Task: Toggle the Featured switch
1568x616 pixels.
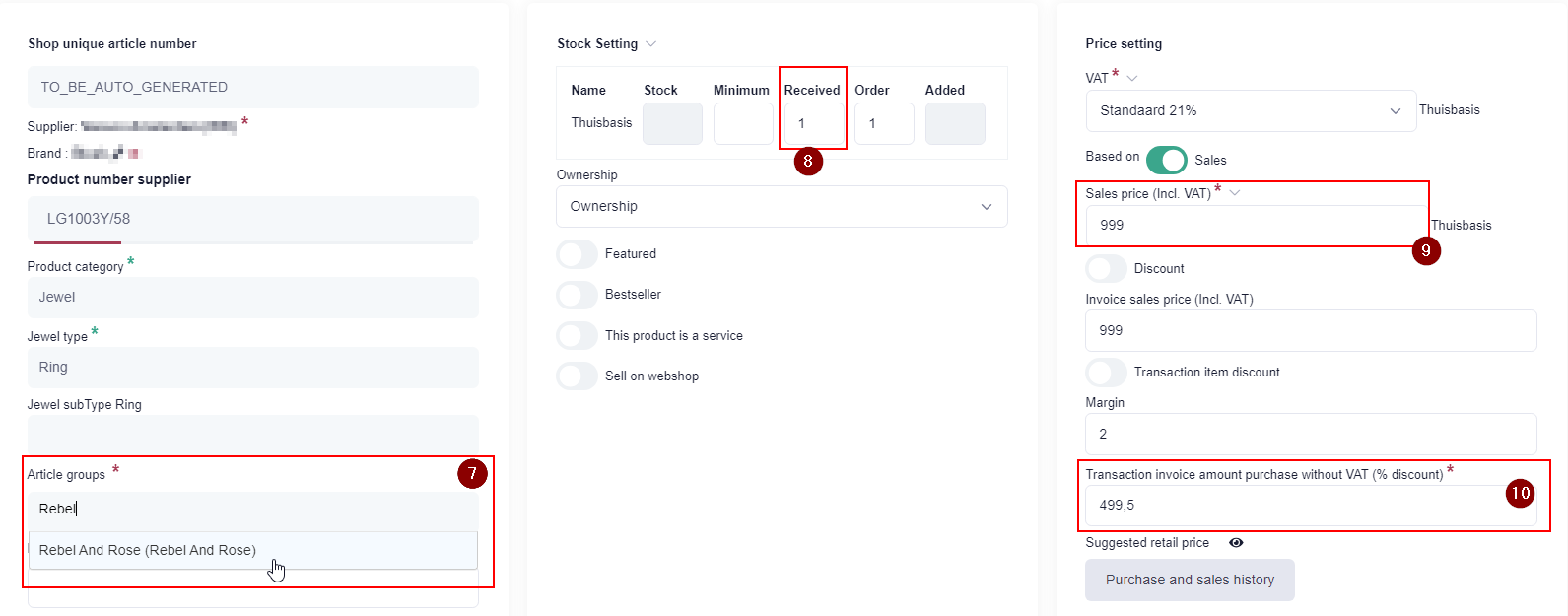Action: coord(578,254)
